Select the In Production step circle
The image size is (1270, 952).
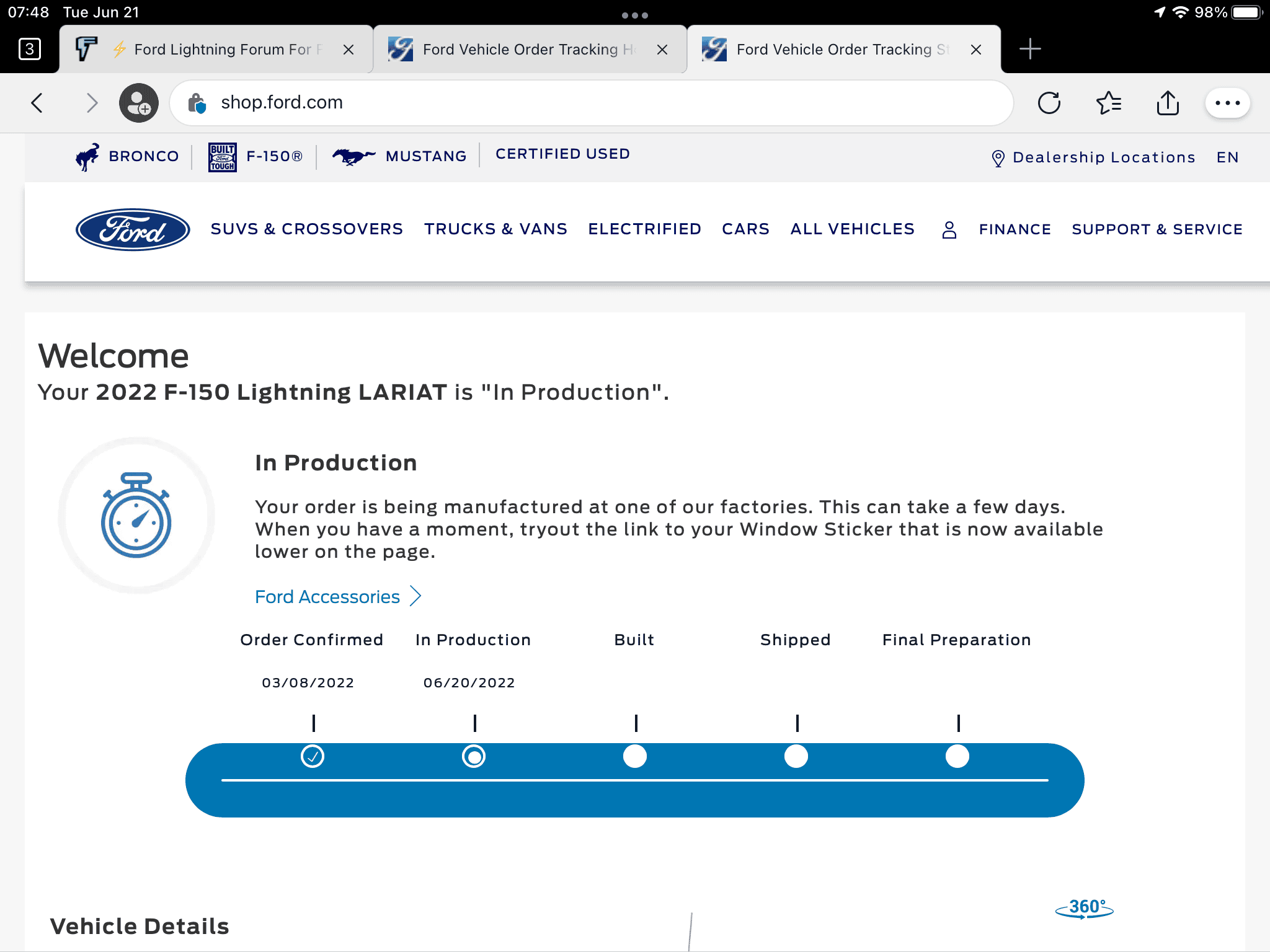coord(474,757)
